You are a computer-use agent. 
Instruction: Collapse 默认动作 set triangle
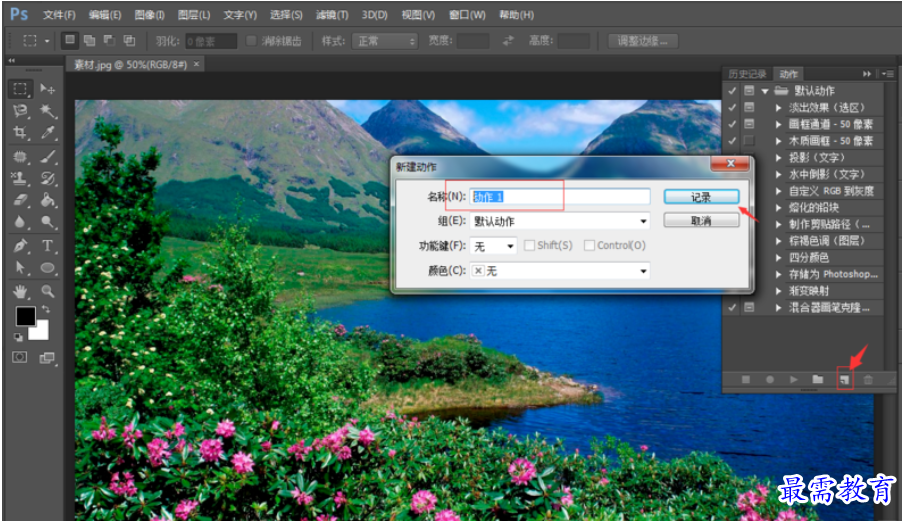[x=765, y=91]
